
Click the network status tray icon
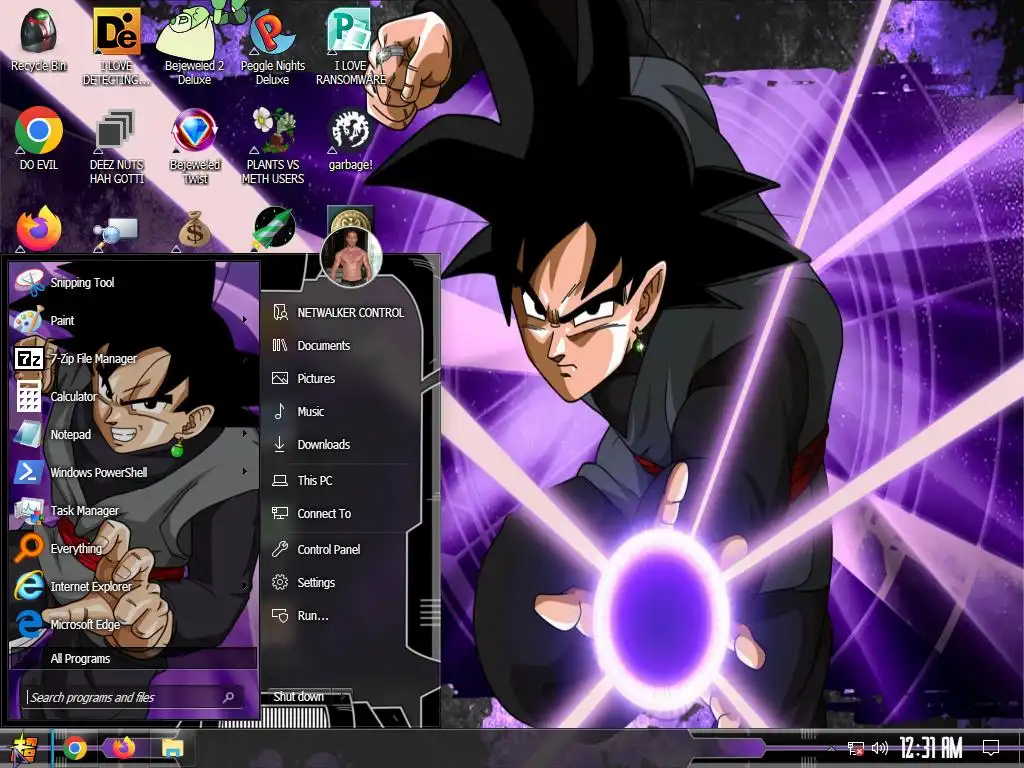pos(856,748)
